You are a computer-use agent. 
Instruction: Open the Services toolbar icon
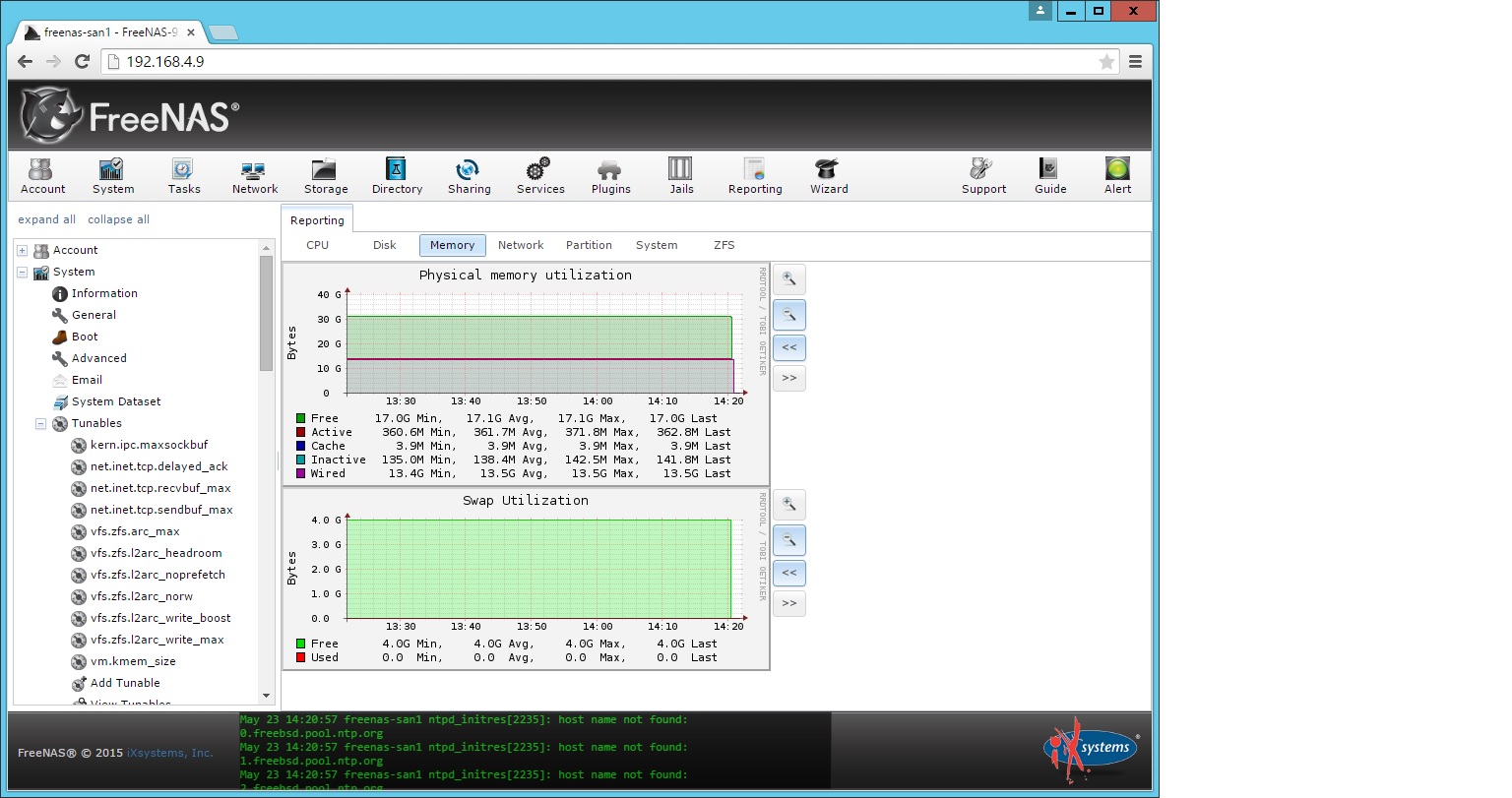coord(540,176)
